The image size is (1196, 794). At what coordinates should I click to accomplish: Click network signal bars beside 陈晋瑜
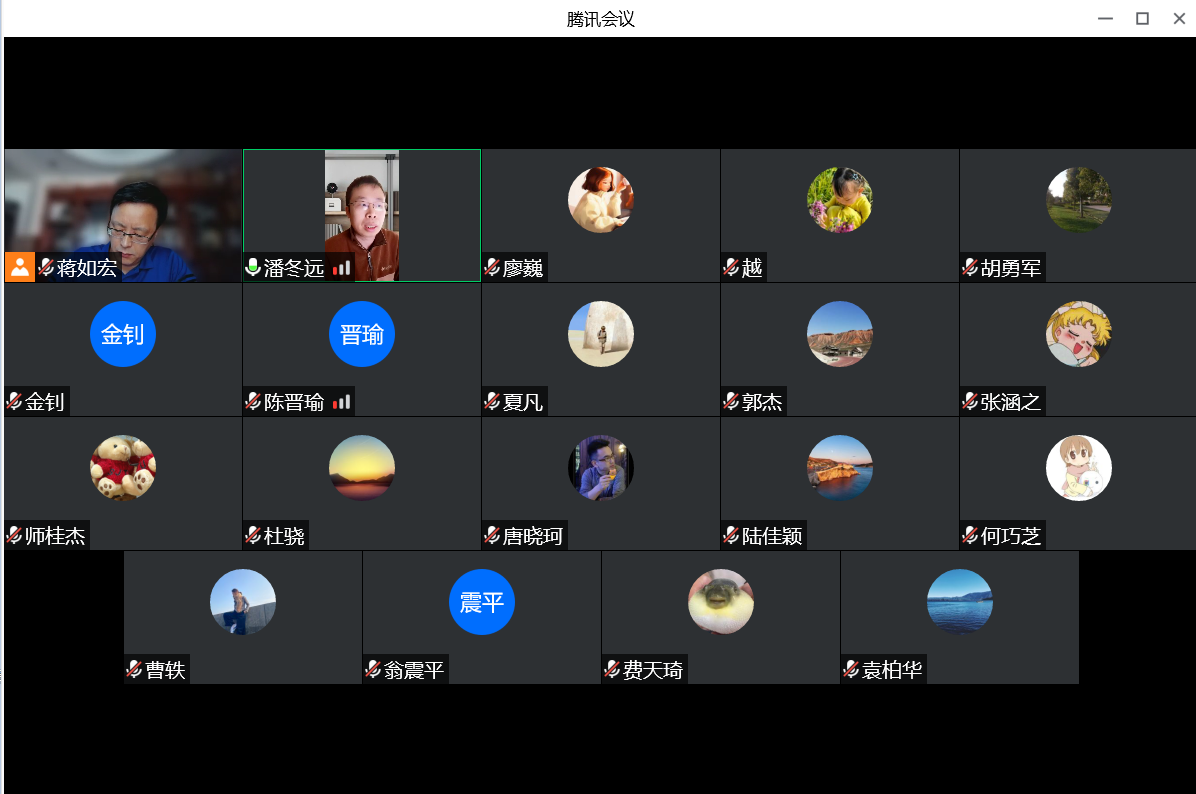coord(342,402)
